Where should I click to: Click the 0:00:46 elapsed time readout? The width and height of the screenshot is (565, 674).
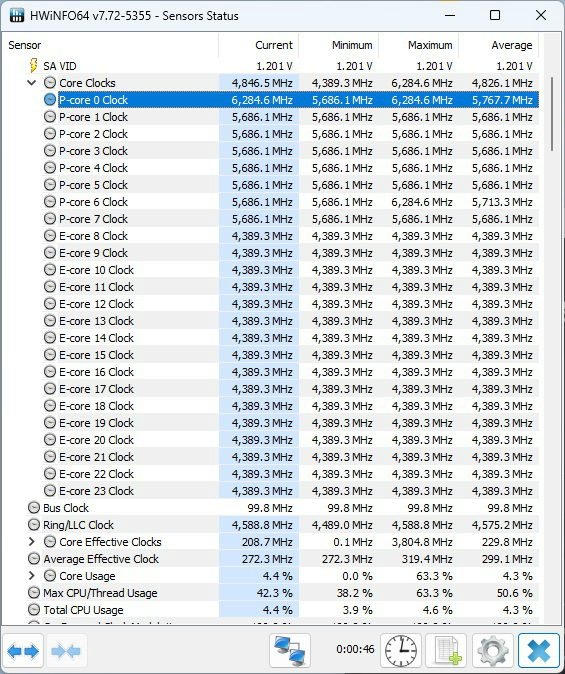click(x=355, y=649)
